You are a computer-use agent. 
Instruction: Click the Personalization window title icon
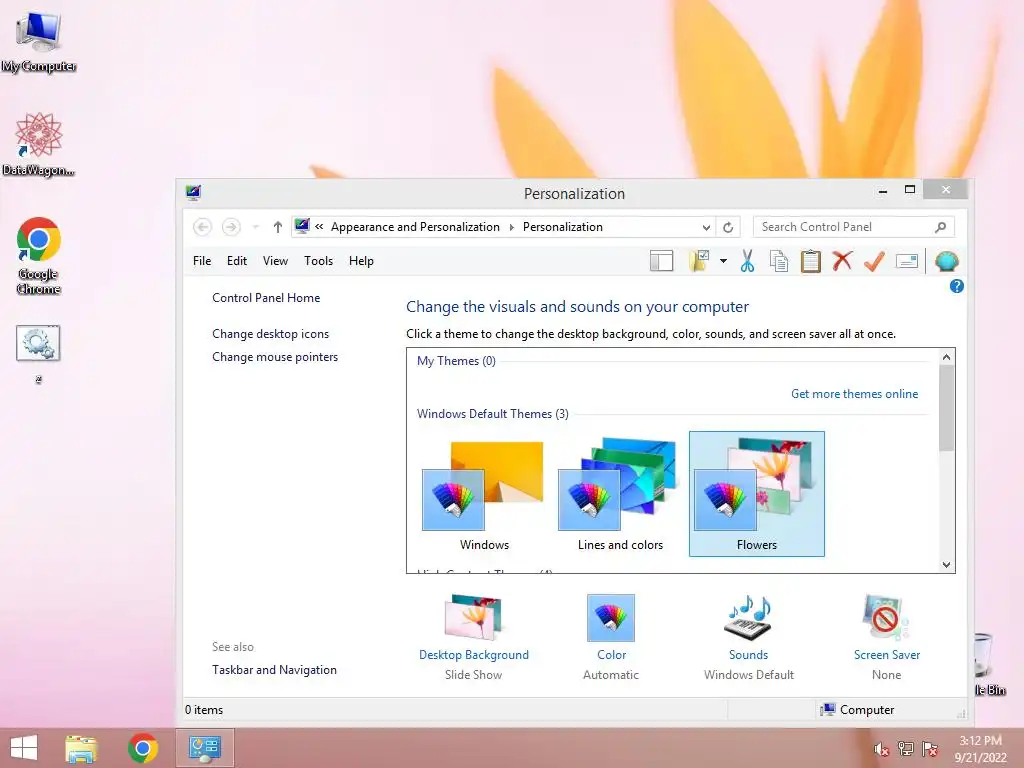click(x=193, y=192)
